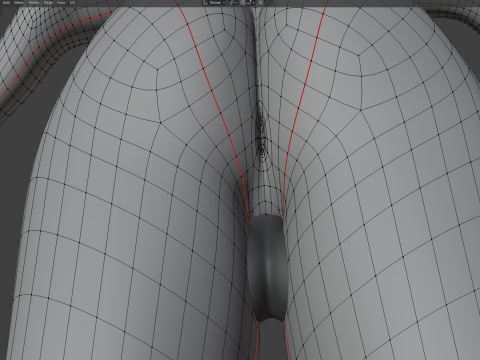Open the UV menu
Screen dimensions: 480x360
72,2
